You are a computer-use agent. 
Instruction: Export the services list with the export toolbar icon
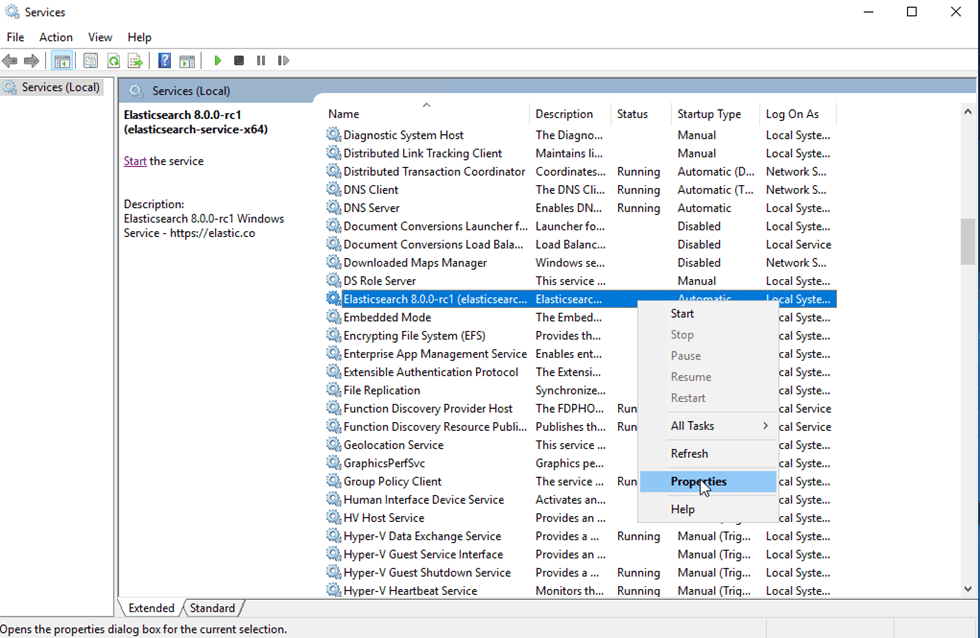[x=137, y=60]
